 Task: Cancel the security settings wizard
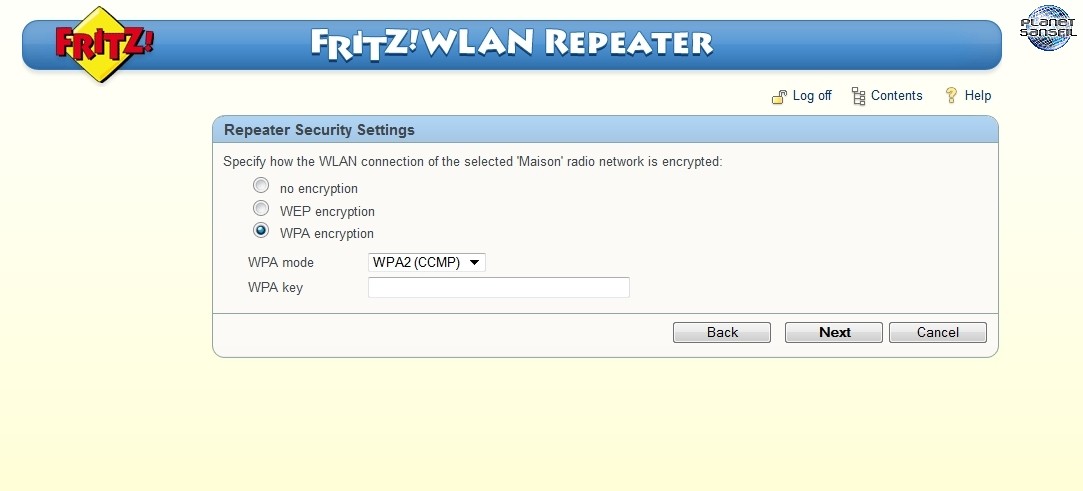pyautogui.click(x=938, y=332)
